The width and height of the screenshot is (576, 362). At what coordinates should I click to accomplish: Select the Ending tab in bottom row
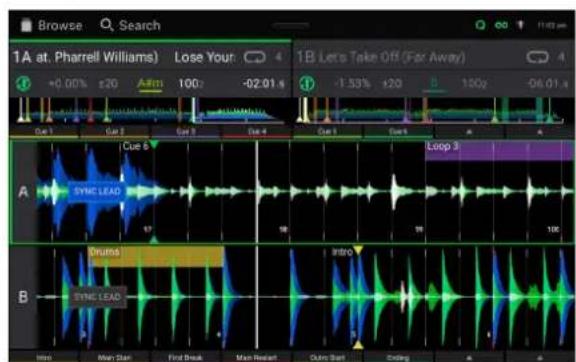[x=398, y=358]
